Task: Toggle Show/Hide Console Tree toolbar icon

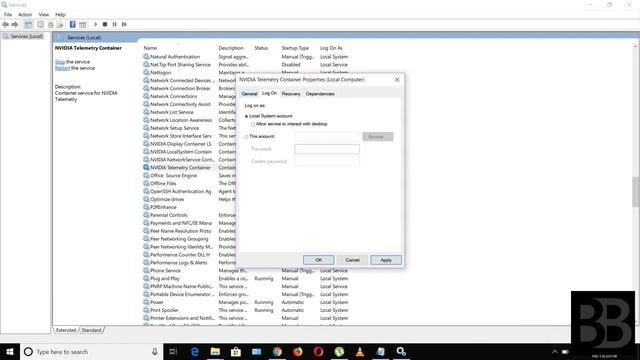Action: (28, 24)
